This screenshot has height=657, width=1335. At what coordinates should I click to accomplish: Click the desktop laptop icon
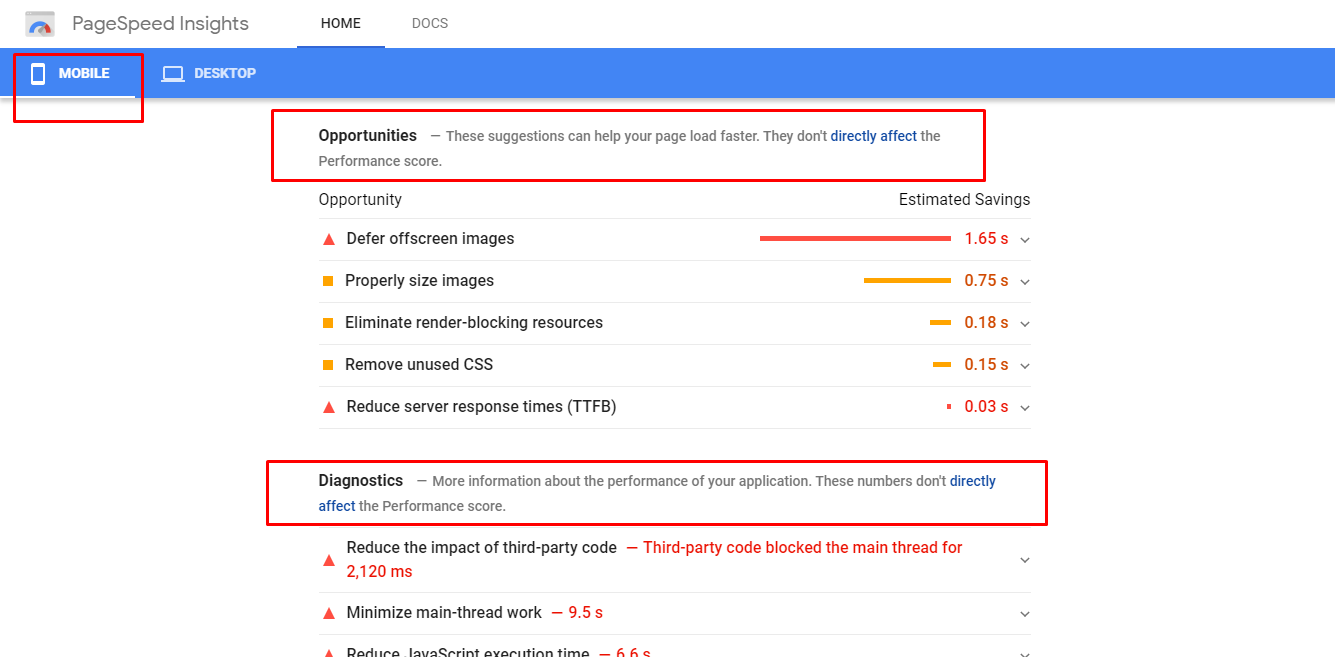pyautogui.click(x=173, y=74)
